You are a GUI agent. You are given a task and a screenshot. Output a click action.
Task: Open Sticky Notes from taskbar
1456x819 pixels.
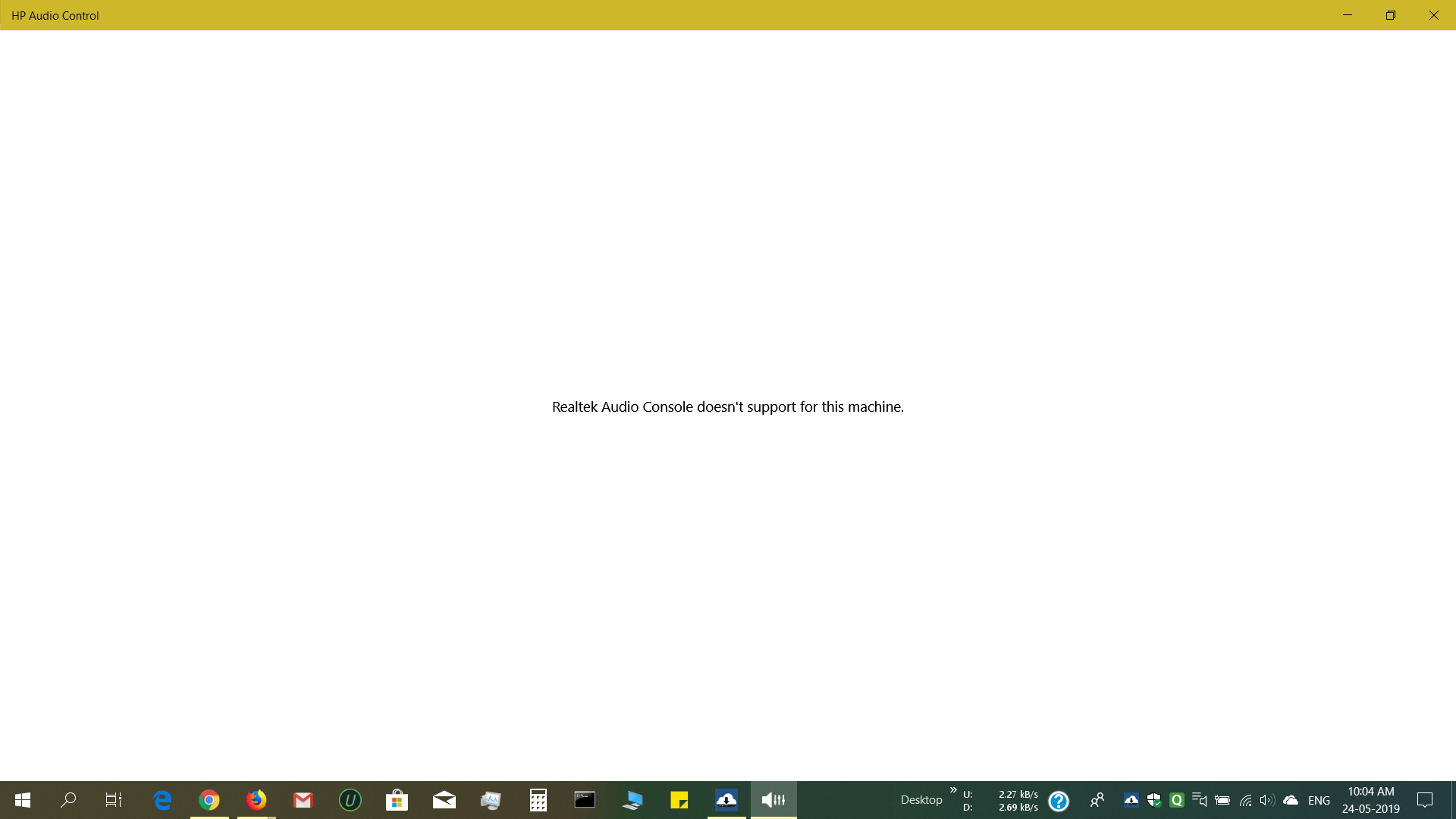(x=679, y=800)
